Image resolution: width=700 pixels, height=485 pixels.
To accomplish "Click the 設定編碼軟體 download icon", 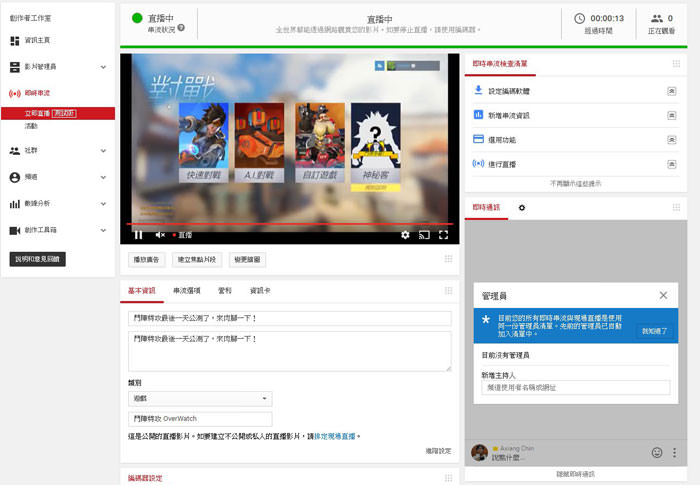I will click(x=478, y=90).
